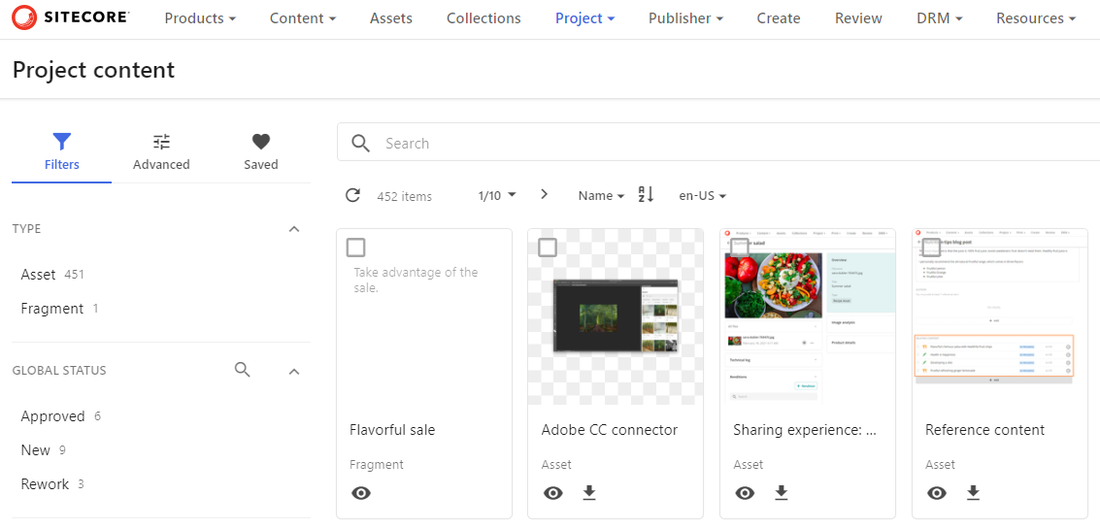The image size is (1100, 529).
Task: Go to Assets page
Action: (x=391, y=18)
